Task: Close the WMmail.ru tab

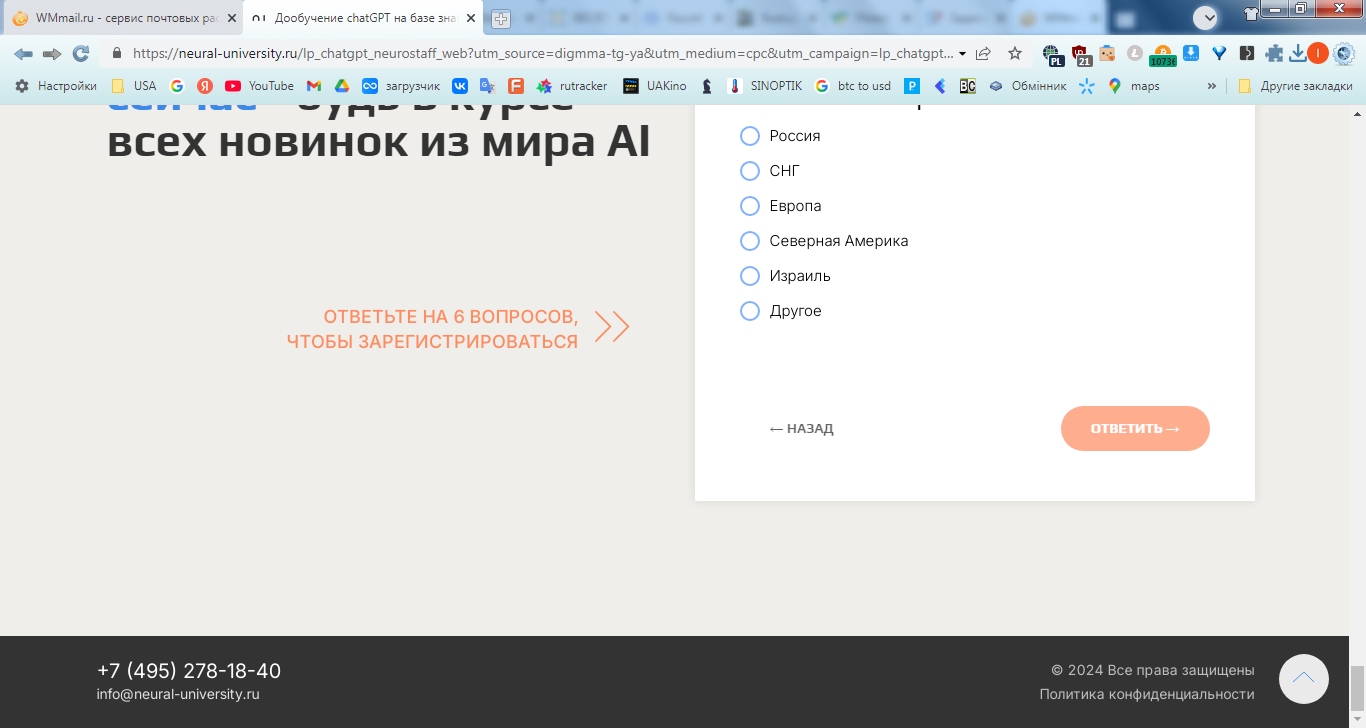Action: [232, 18]
